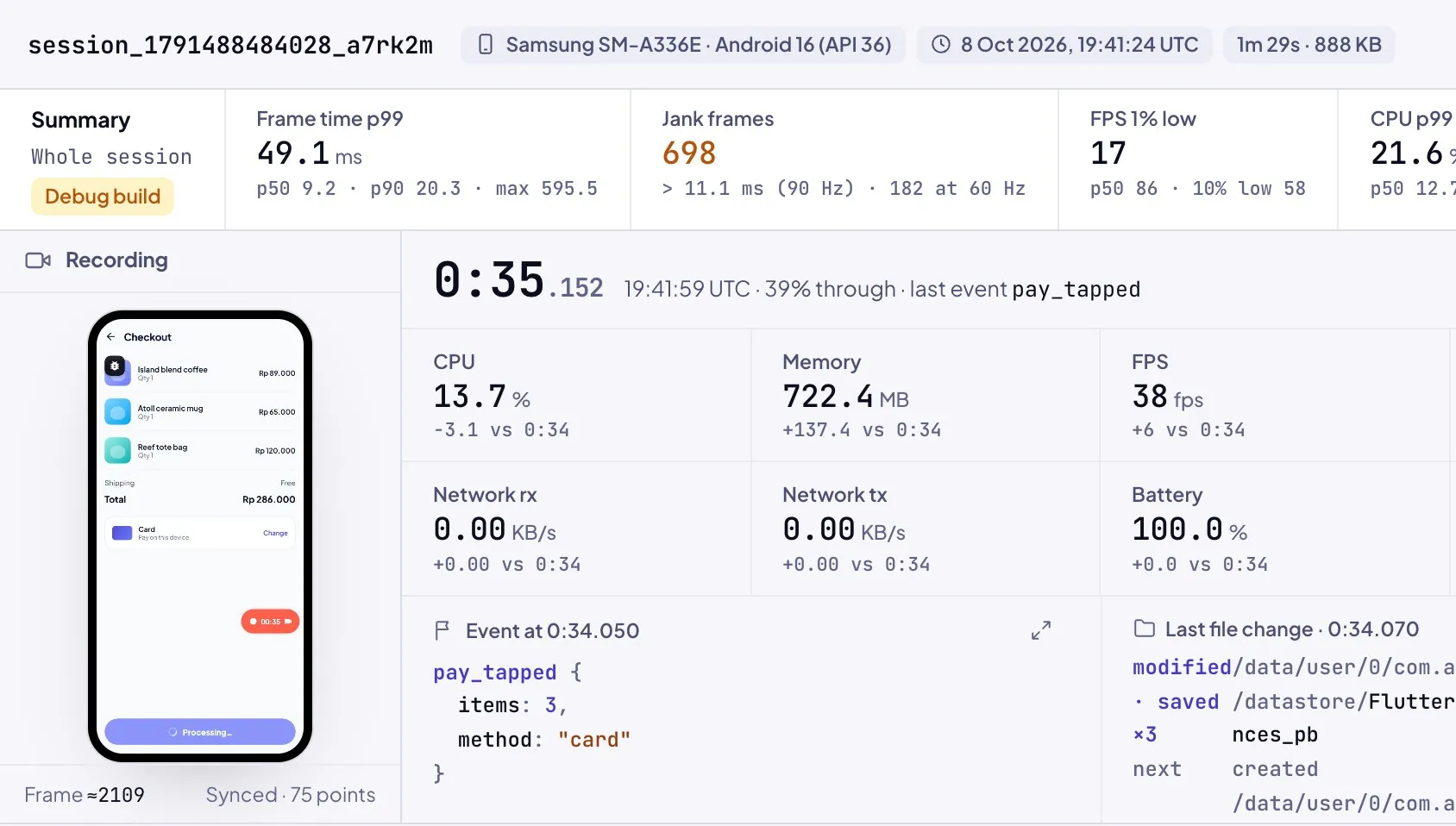
Task: Click the red 00:35 recording pill
Action: (x=270, y=622)
